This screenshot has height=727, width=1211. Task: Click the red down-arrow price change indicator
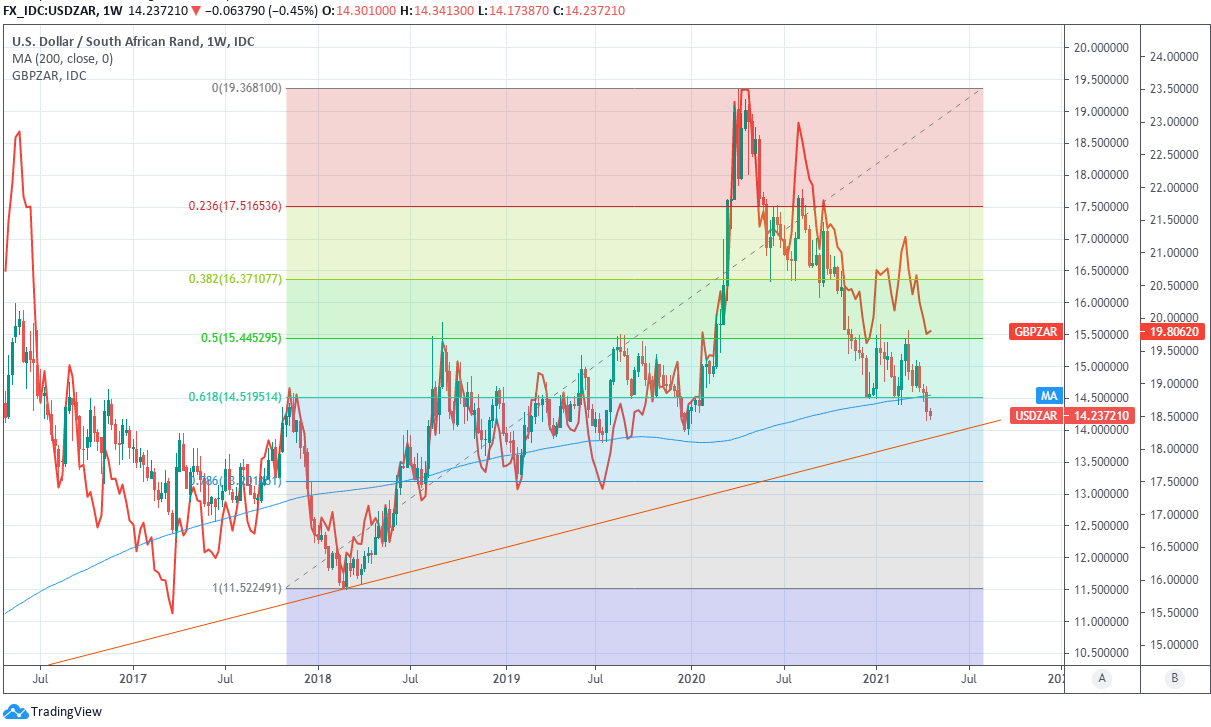click(226, 9)
